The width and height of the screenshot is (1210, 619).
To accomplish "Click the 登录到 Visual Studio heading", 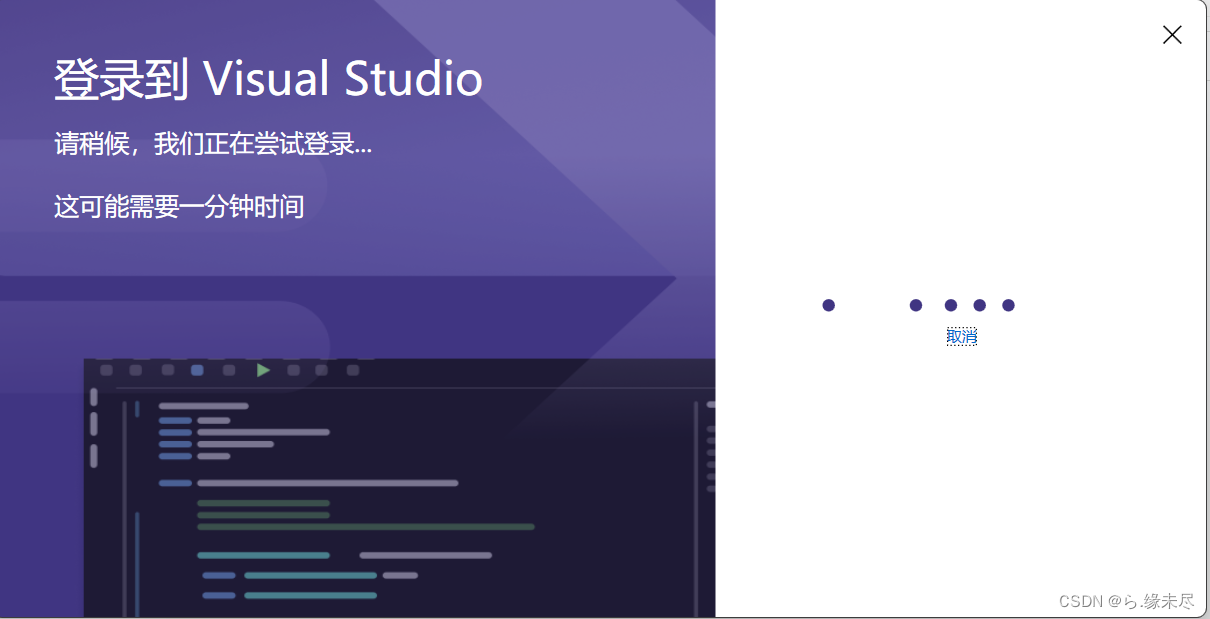I will (268, 80).
